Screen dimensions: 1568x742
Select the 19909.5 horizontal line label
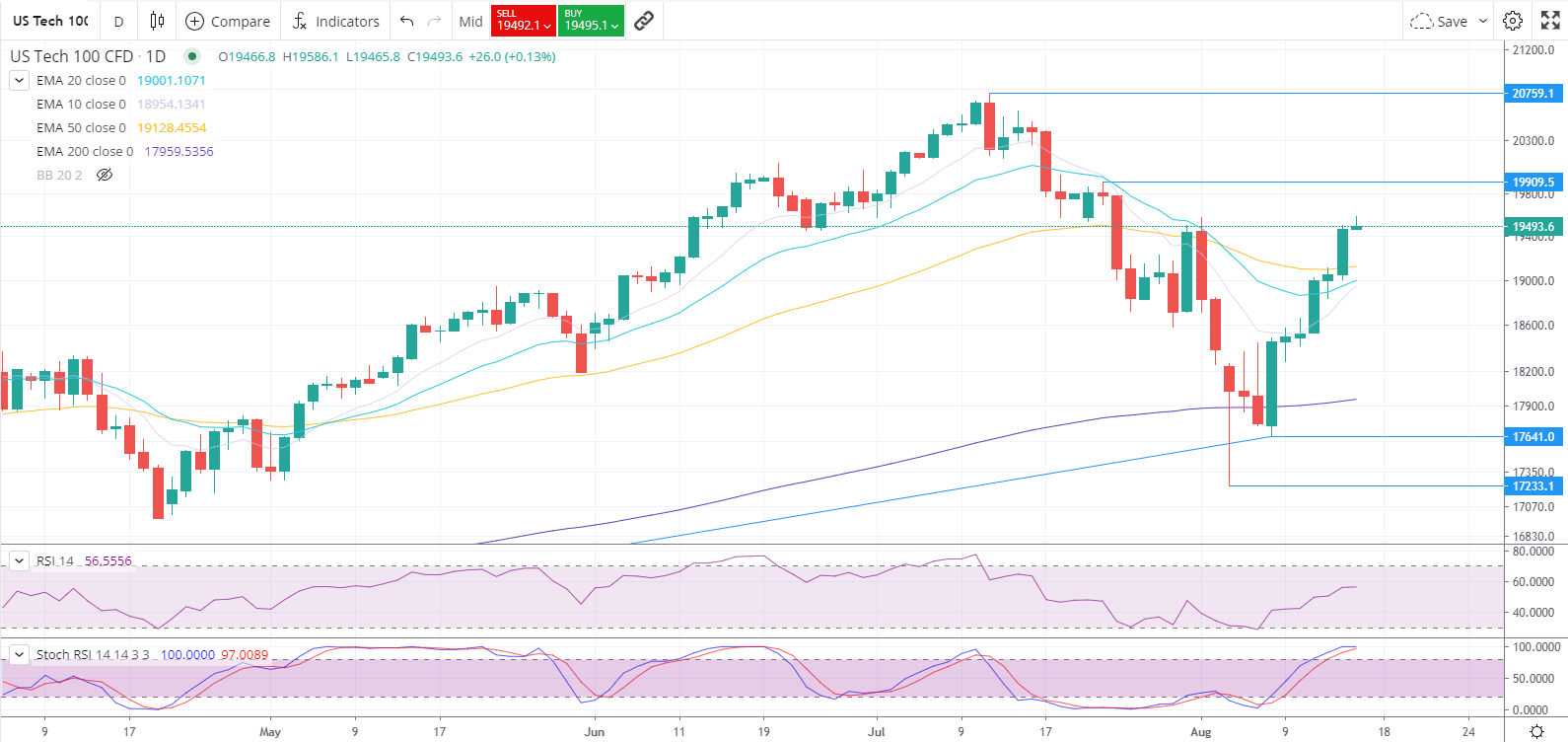(1532, 182)
